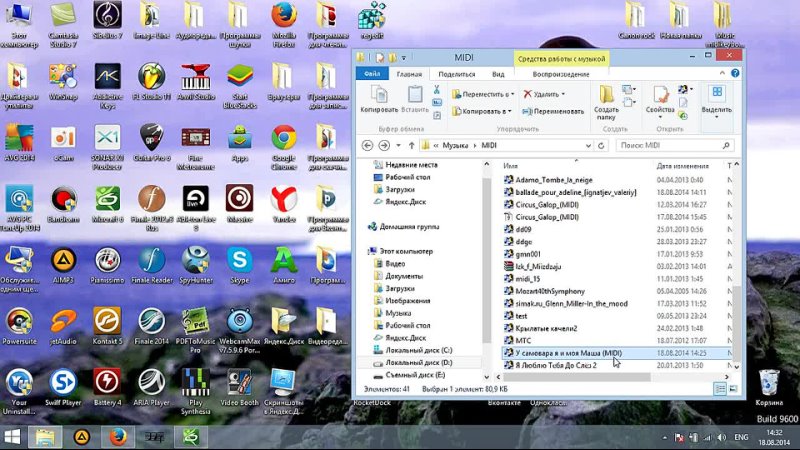Select the Mozilla Firefox desktop icon
The width and height of the screenshot is (800, 450).
(284, 24)
